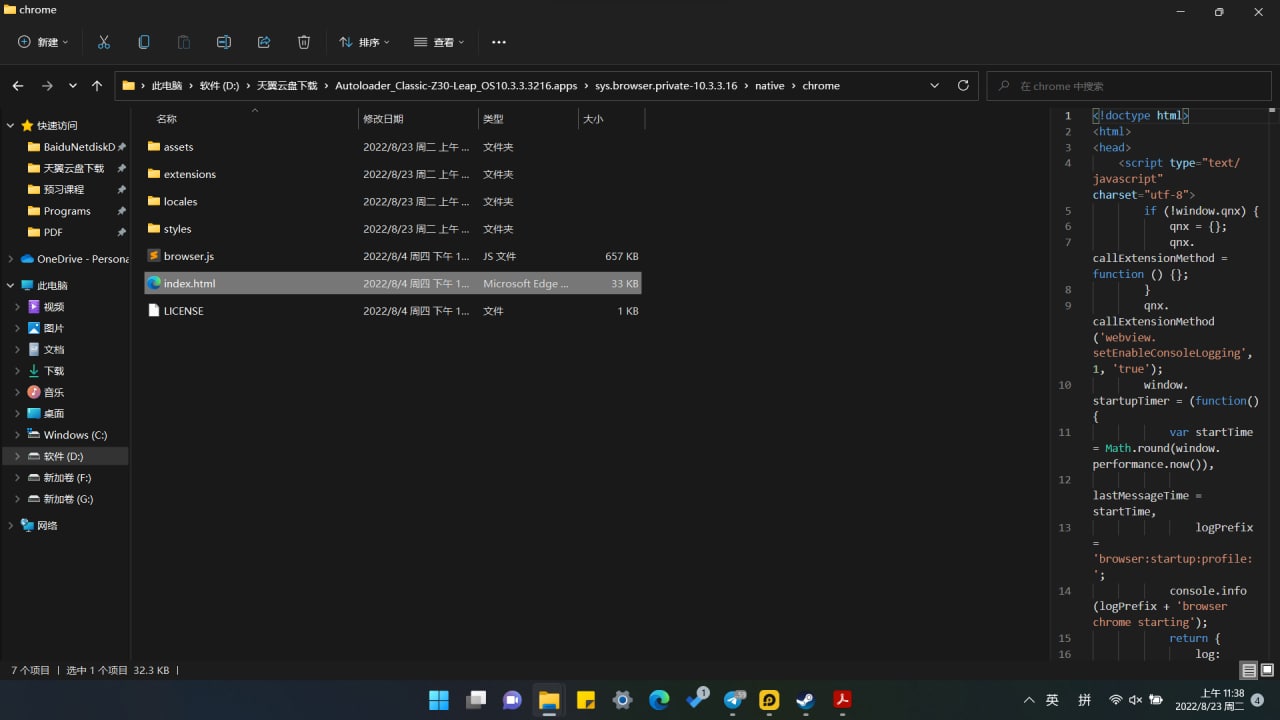The image size is (1280, 720).
Task: Open the New item dropdown
Action: (x=43, y=42)
